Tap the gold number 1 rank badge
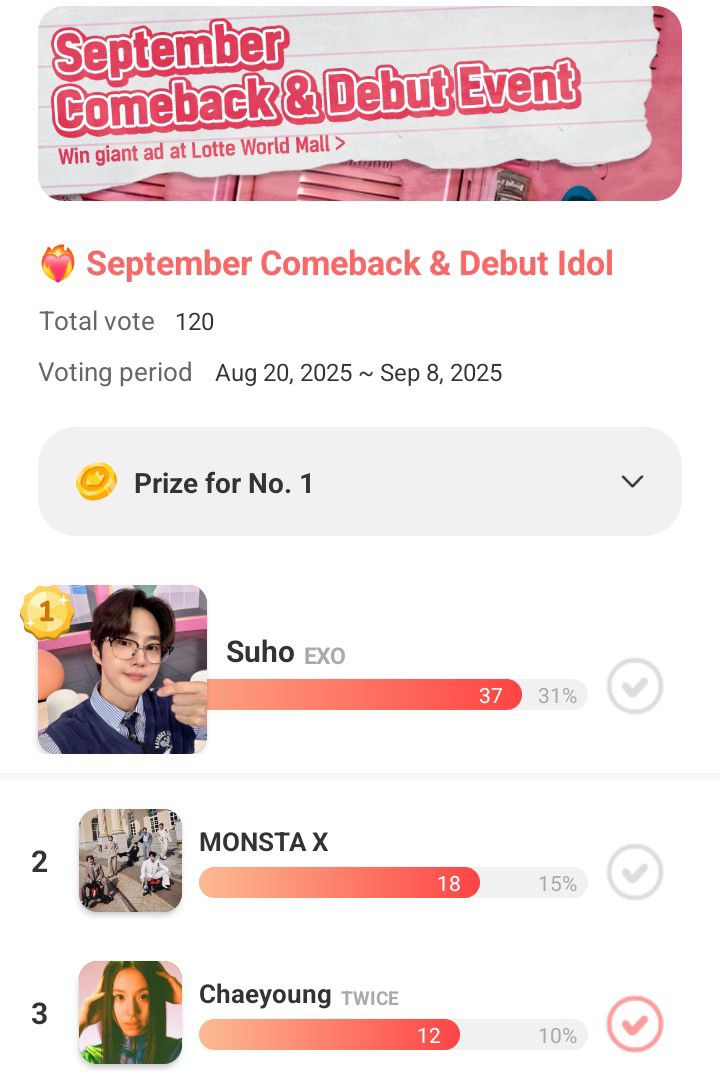Screen dimensions: 720x1090 tap(47, 612)
